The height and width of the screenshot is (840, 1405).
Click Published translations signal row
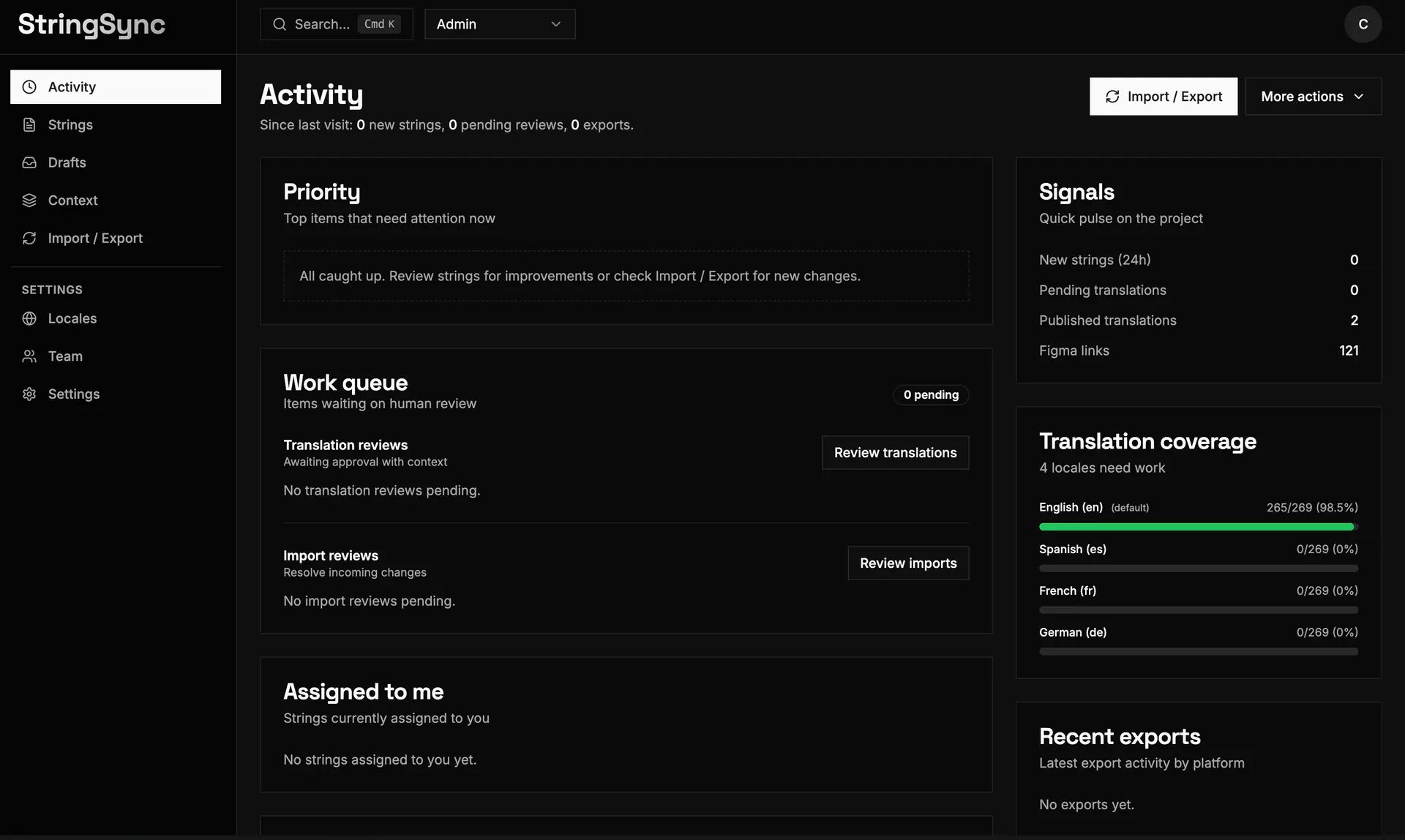click(1198, 320)
